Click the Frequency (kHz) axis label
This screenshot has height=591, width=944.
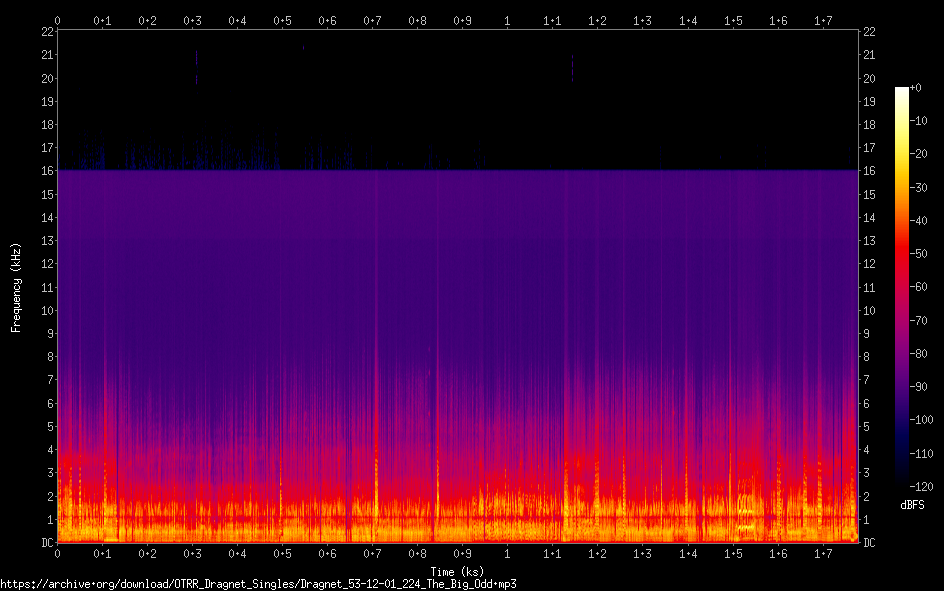(16, 287)
